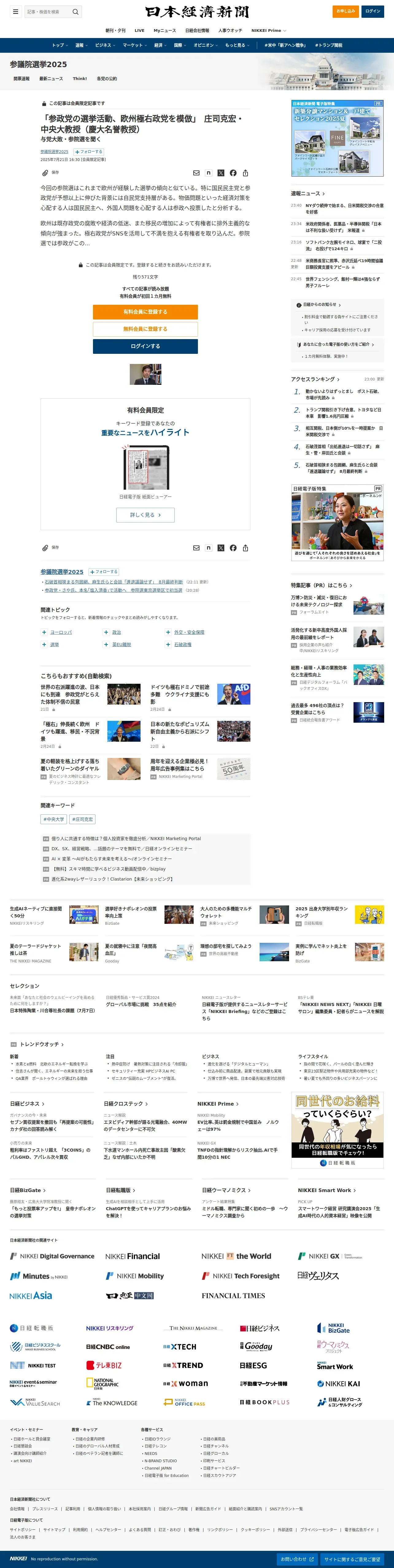
Task: Open the NIKKEI Financial logo link
Action: (x=132, y=1256)
